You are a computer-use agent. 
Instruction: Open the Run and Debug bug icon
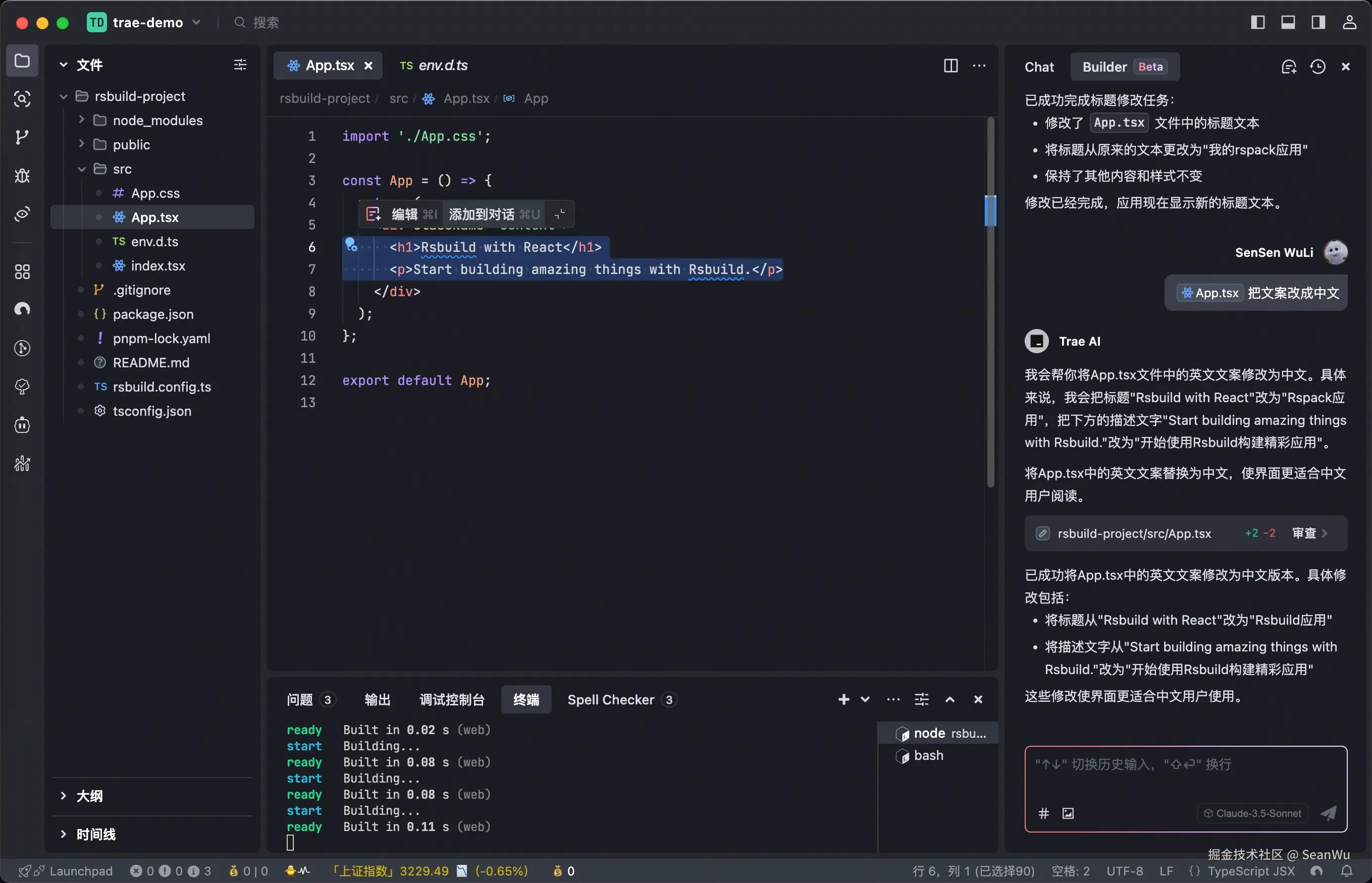[x=22, y=176]
